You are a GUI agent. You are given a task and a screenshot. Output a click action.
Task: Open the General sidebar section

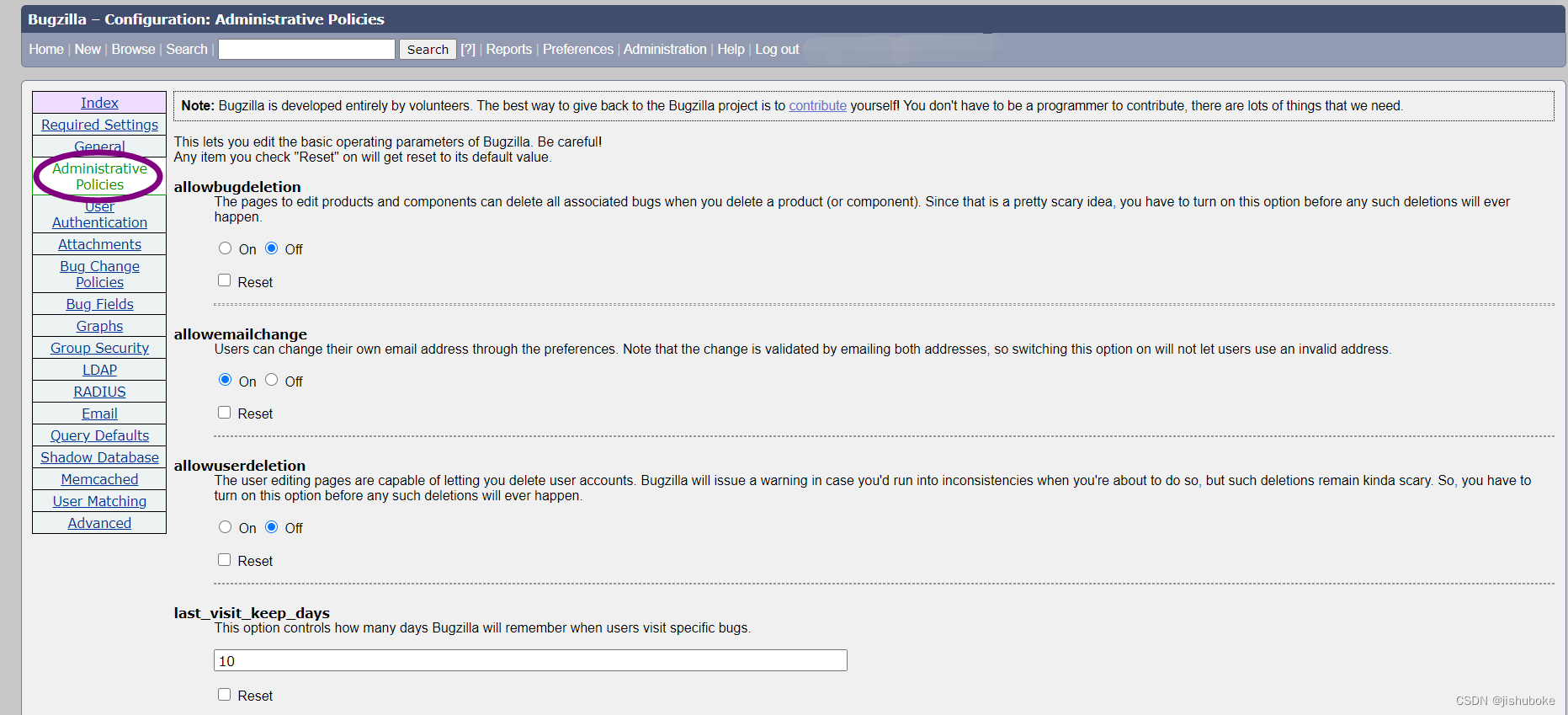click(99, 147)
